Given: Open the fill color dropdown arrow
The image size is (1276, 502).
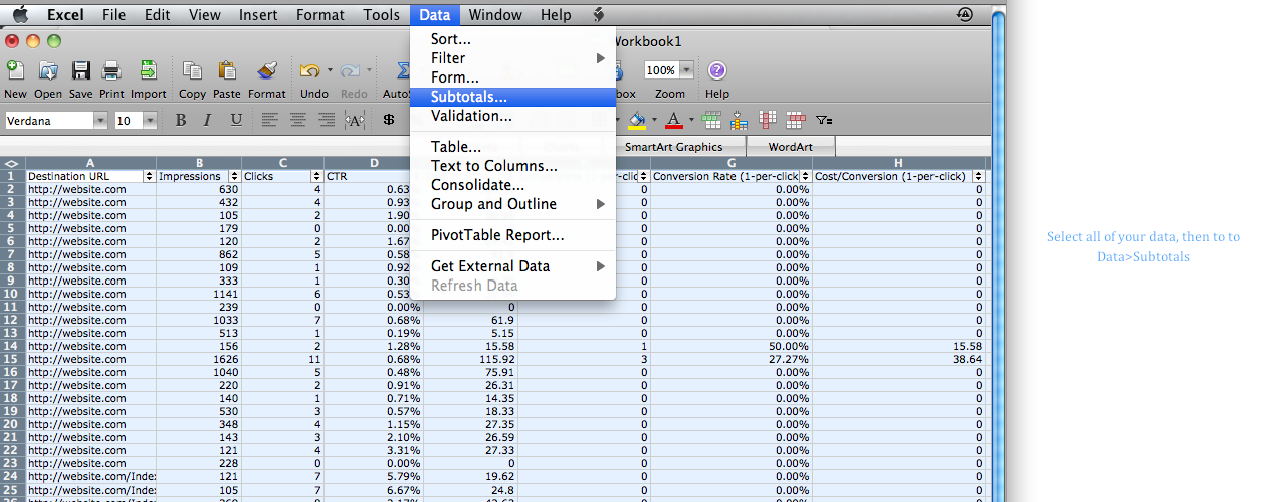Looking at the screenshot, I should [654, 120].
